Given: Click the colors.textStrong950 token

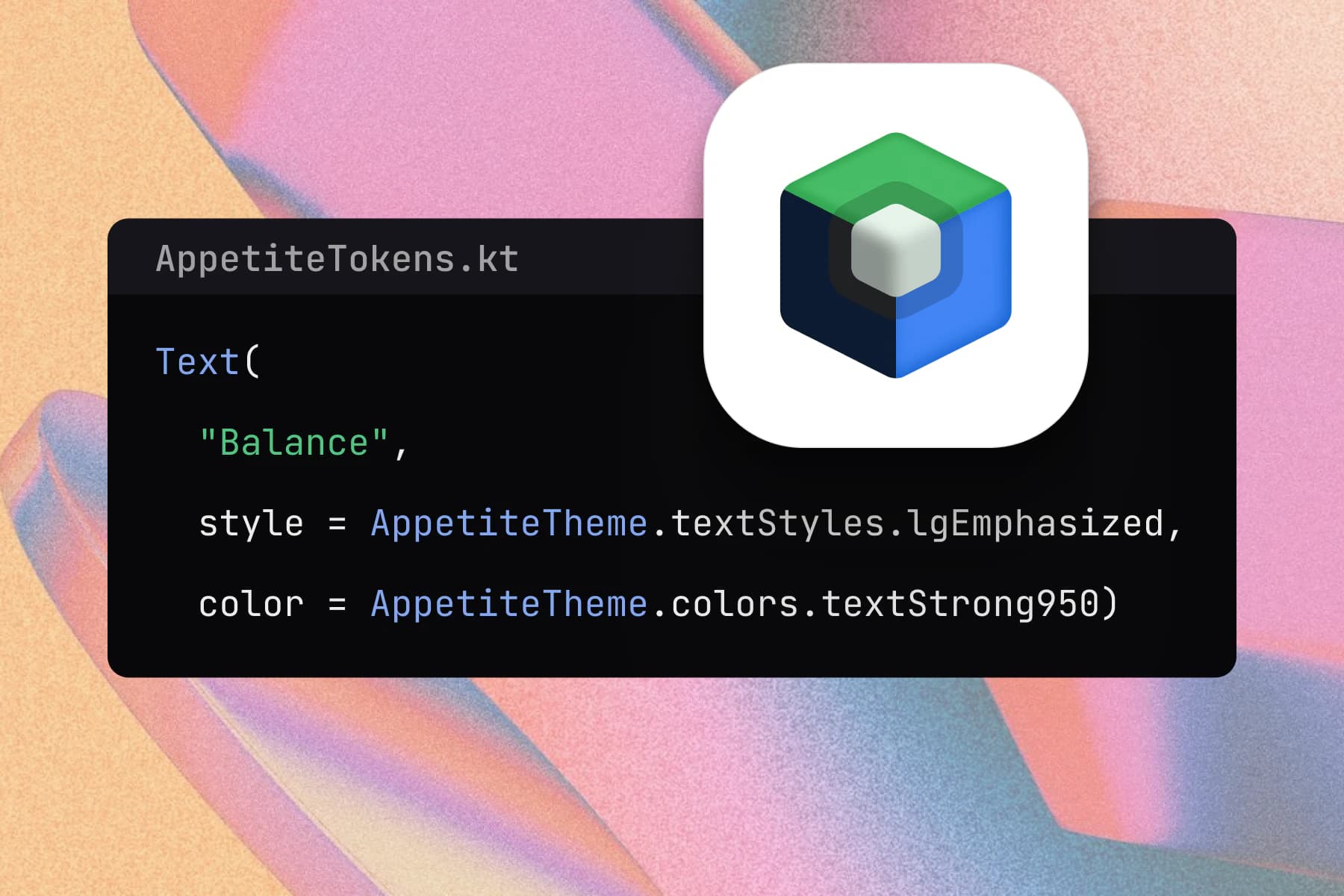Looking at the screenshot, I should [886, 603].
